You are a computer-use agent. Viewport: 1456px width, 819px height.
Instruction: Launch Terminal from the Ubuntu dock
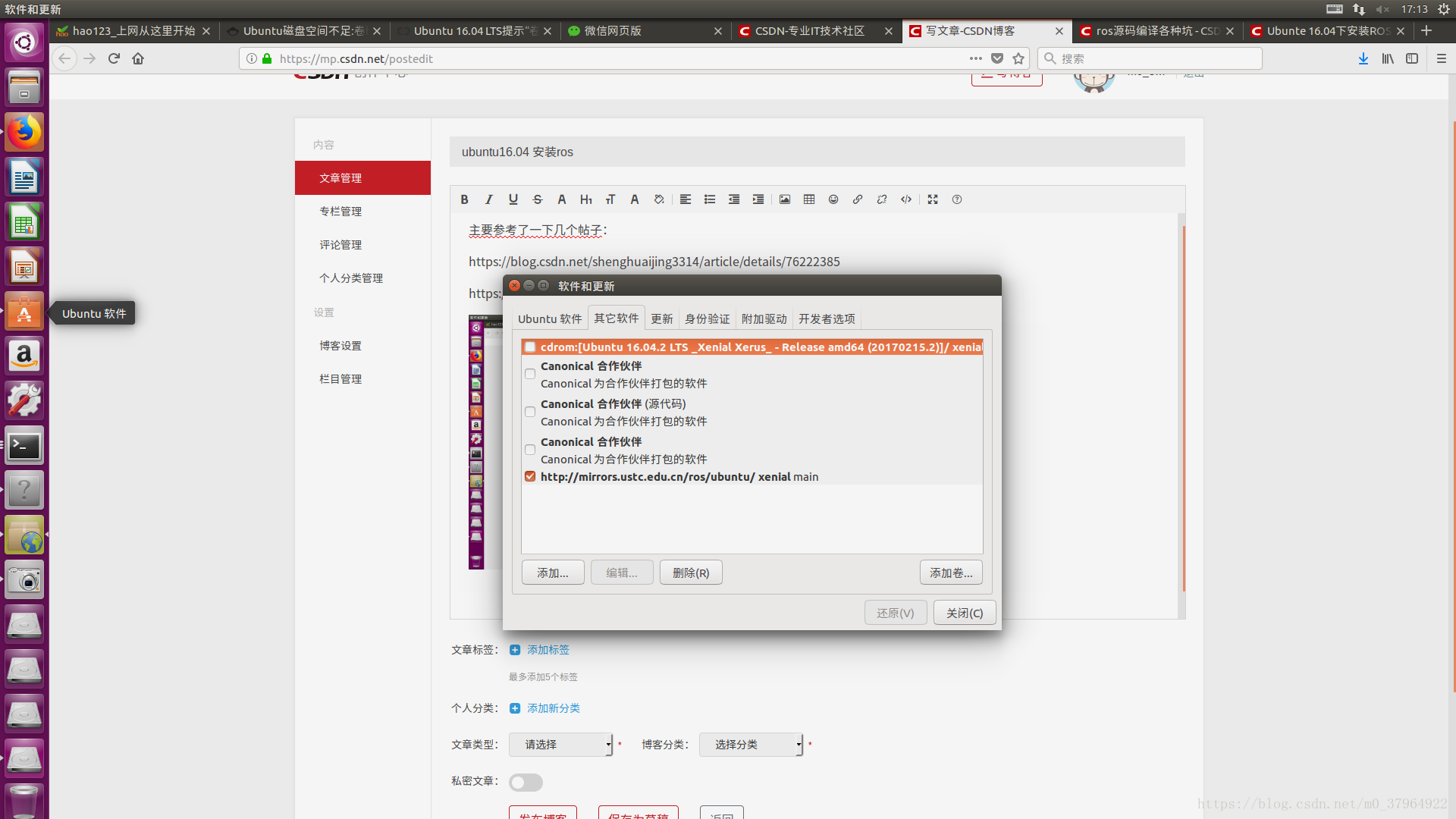24,446
